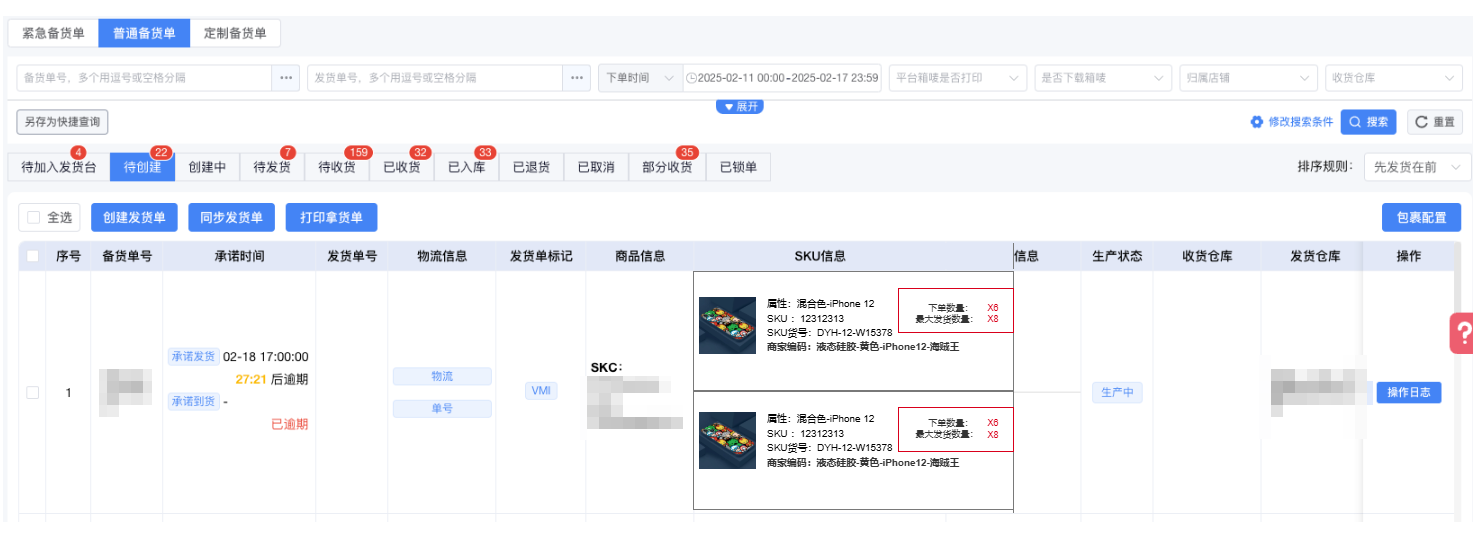Click the 重置 button

tap(1435, 122)
